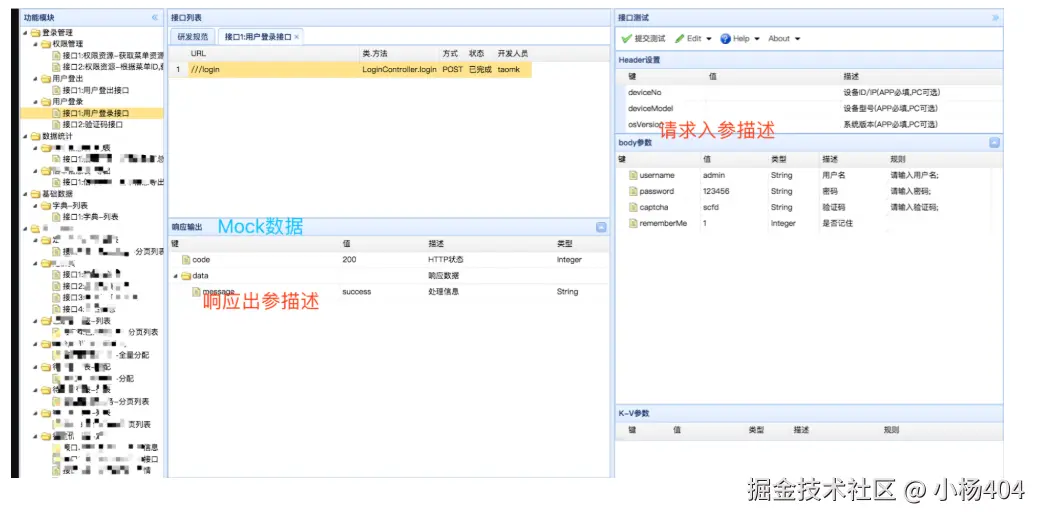The height and width of the screenshot is (520, 1041).
Task: Open 接口1:权限资源-获取菜单资源 tree item
Action: pyautogui.click(x=113, y=55)
